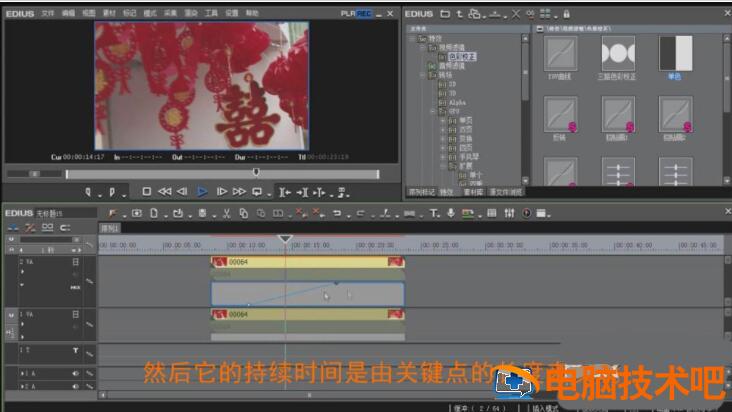
Task: Click the timeline scale slider
Action: point(47,239)
